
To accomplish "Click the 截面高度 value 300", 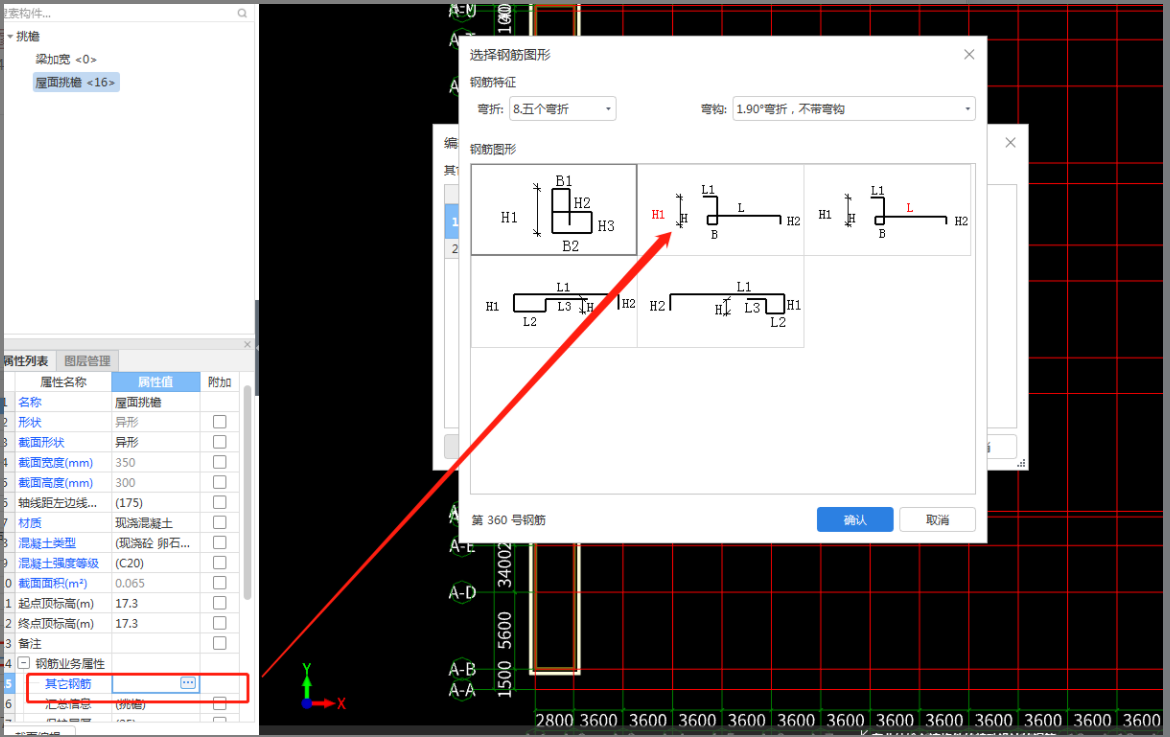I will (x=156, y=483).
